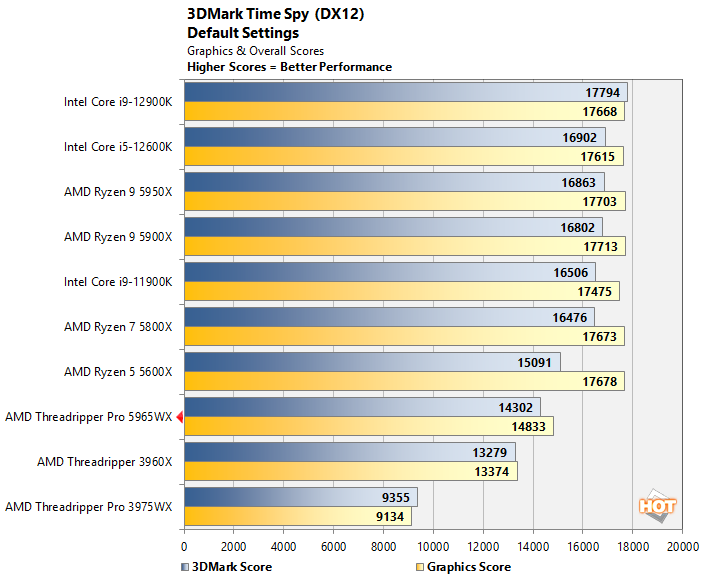This screenshot has width=708, height=576.
Task: Click the 3DMark Time Spy (DX12) title
Action: click(x=275, y=14)
